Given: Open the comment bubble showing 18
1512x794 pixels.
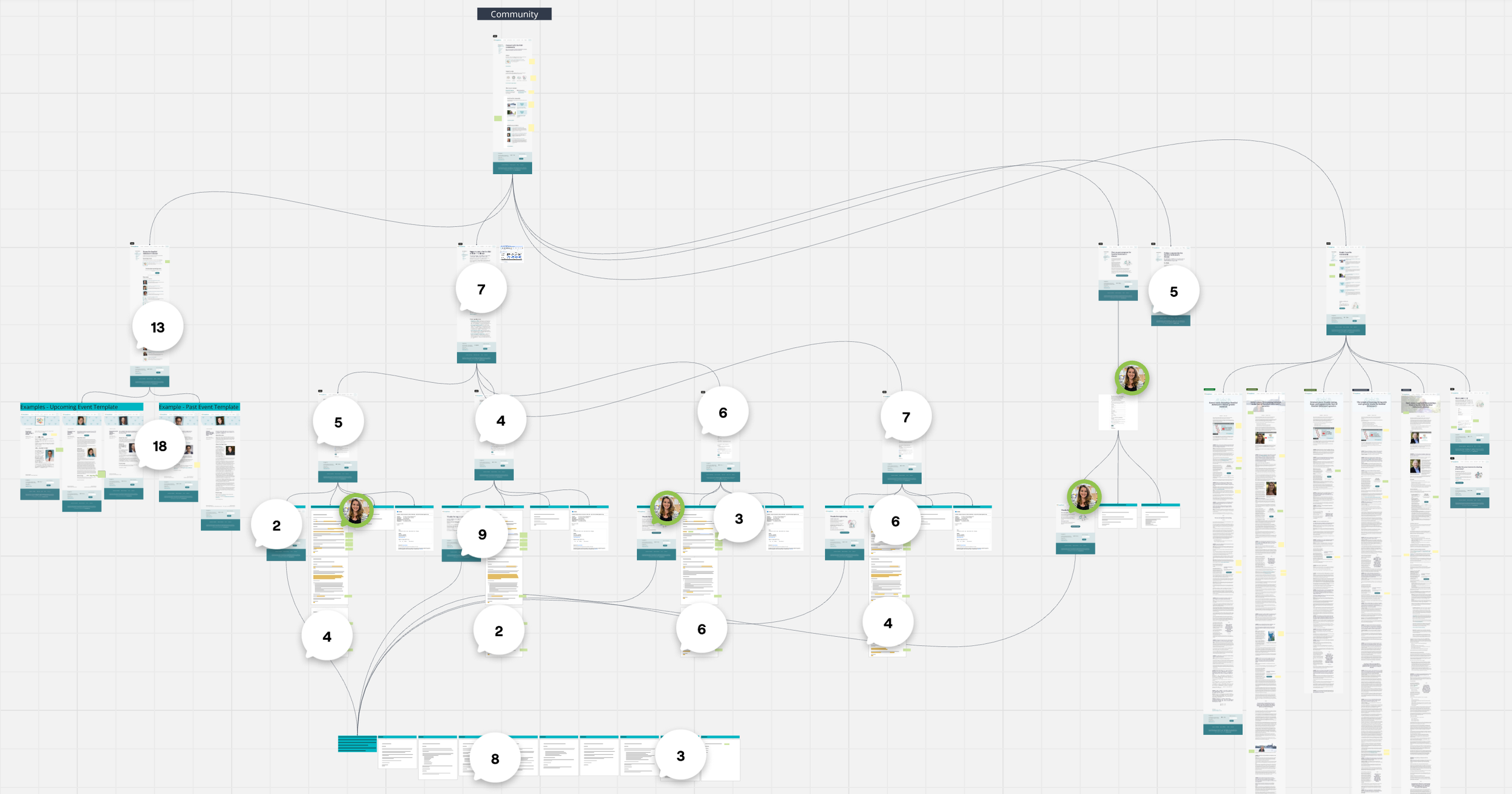Looking at the screenshot, I should 160,446.
